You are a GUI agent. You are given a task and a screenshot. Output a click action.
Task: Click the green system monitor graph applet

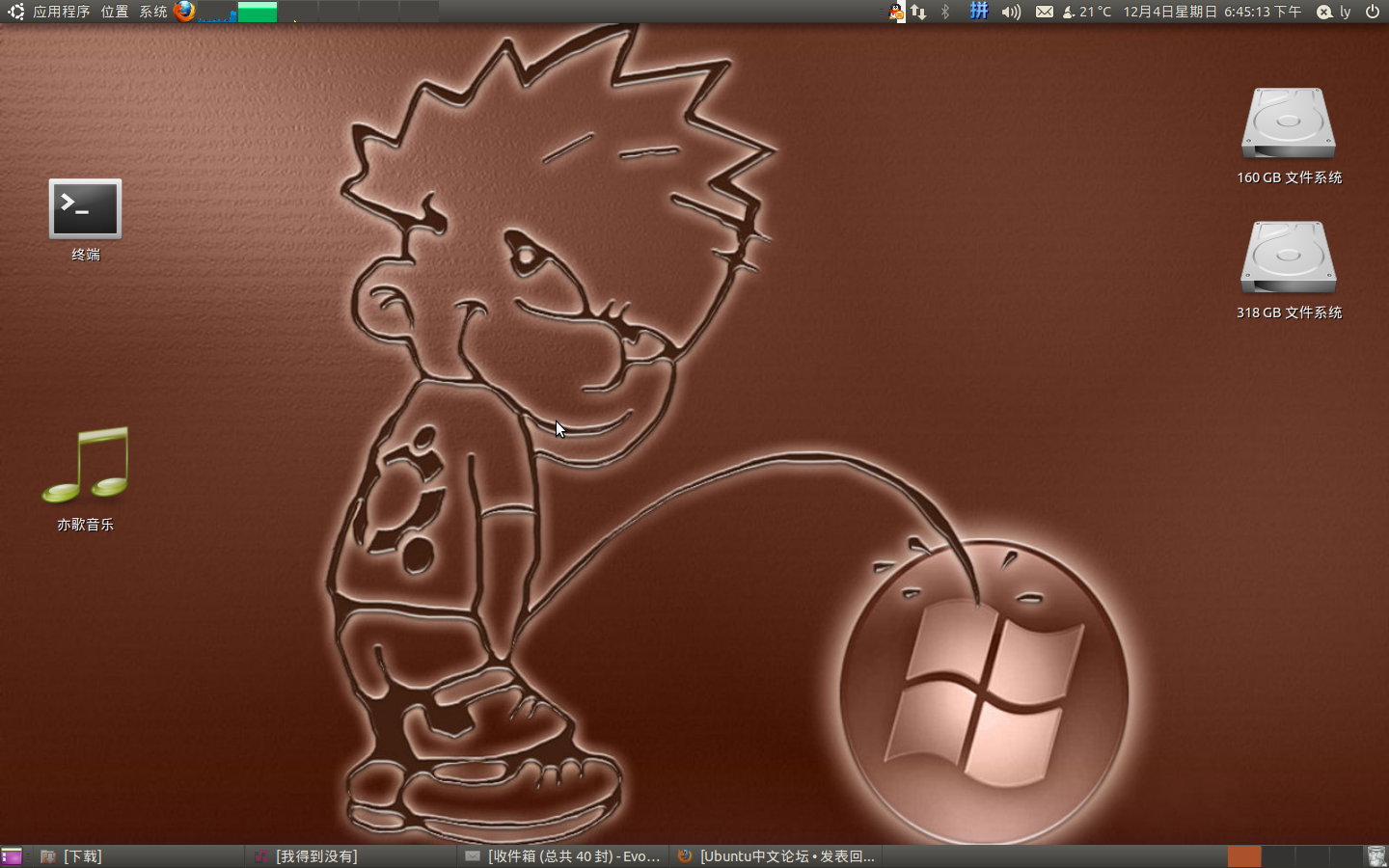coord(258,12)
